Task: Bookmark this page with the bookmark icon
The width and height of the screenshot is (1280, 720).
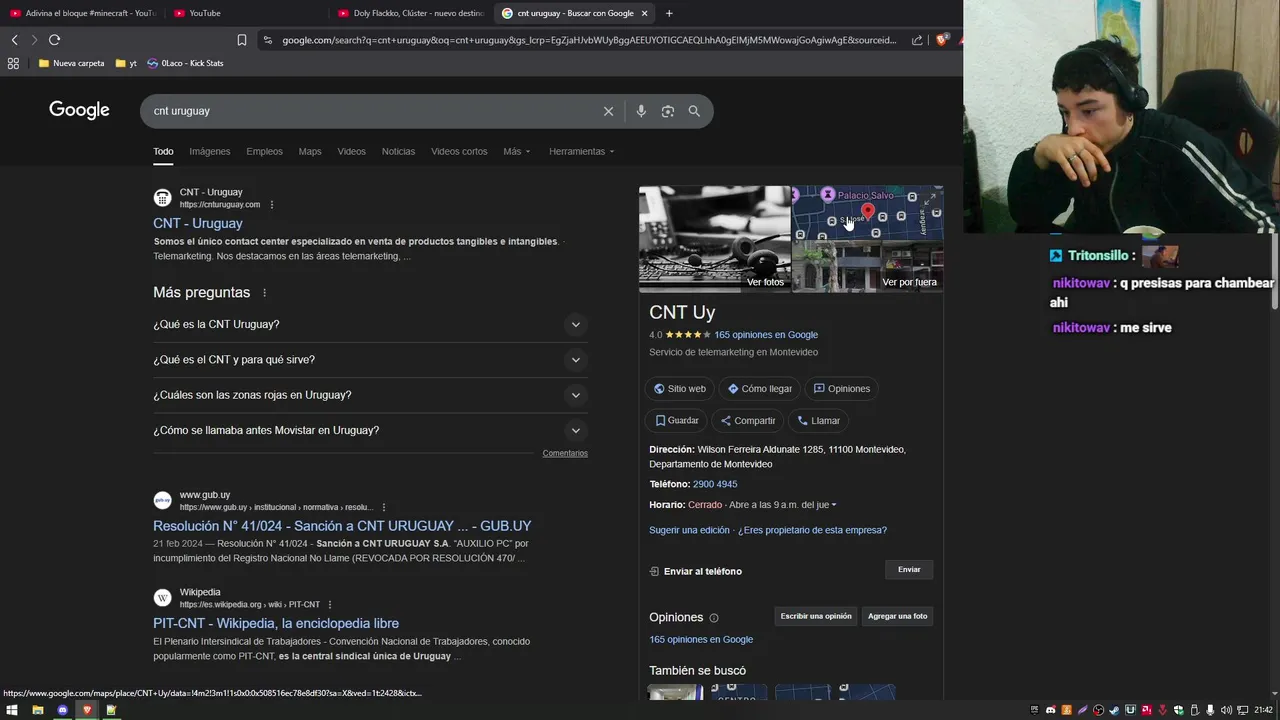Action: click(242, 40)
